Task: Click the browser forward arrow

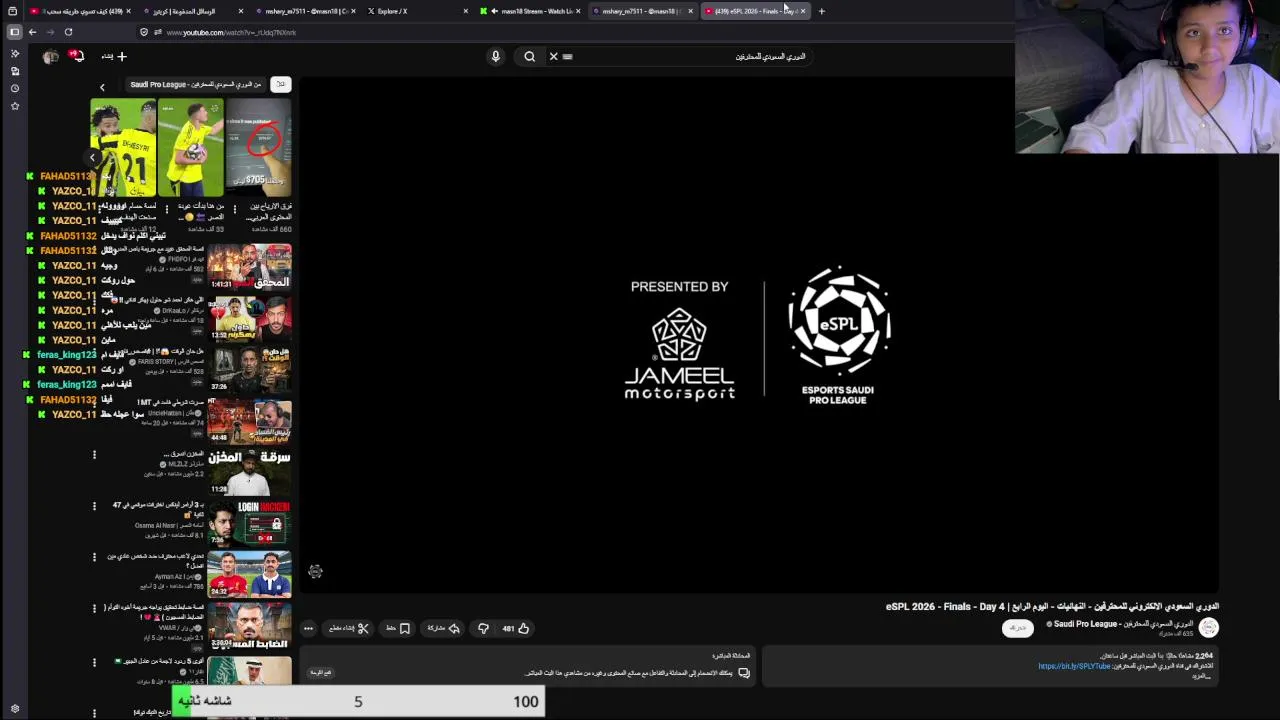Action: point(50,32)
